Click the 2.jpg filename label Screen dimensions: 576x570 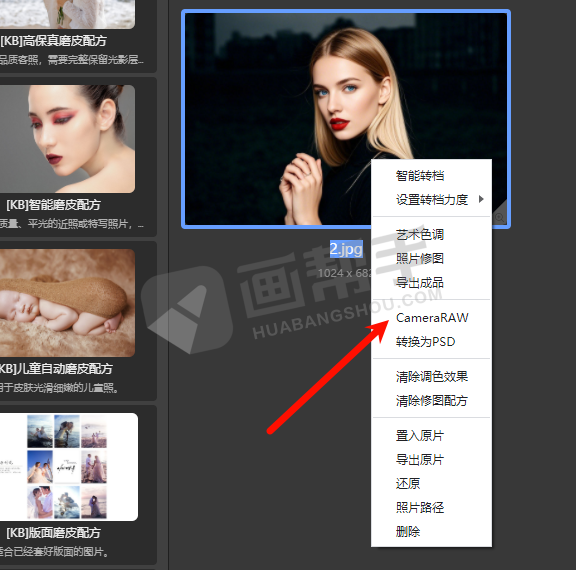click(x=346, y=249)
